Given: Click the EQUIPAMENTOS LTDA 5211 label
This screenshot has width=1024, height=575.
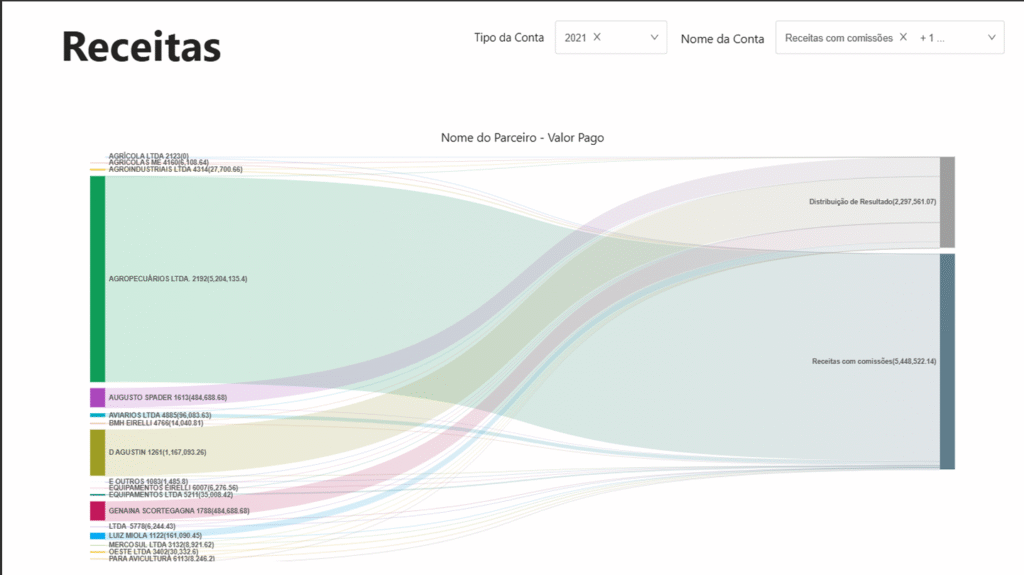Looking at the screenshot, I should pos(170,495).
